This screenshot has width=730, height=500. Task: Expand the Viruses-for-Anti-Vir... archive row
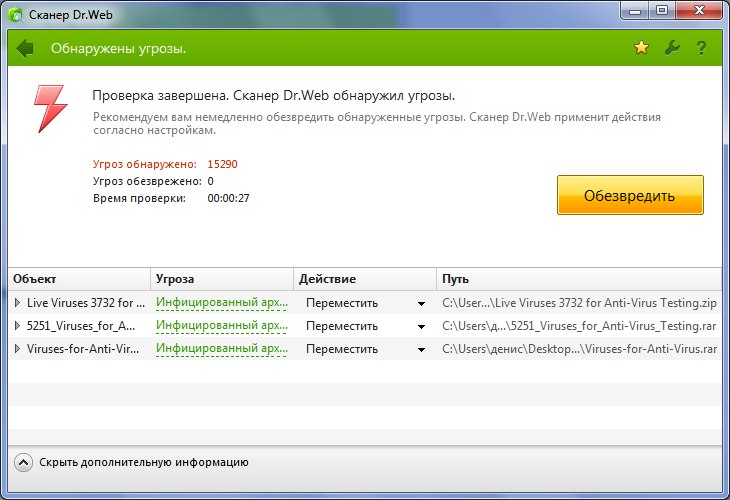[17, 349]
